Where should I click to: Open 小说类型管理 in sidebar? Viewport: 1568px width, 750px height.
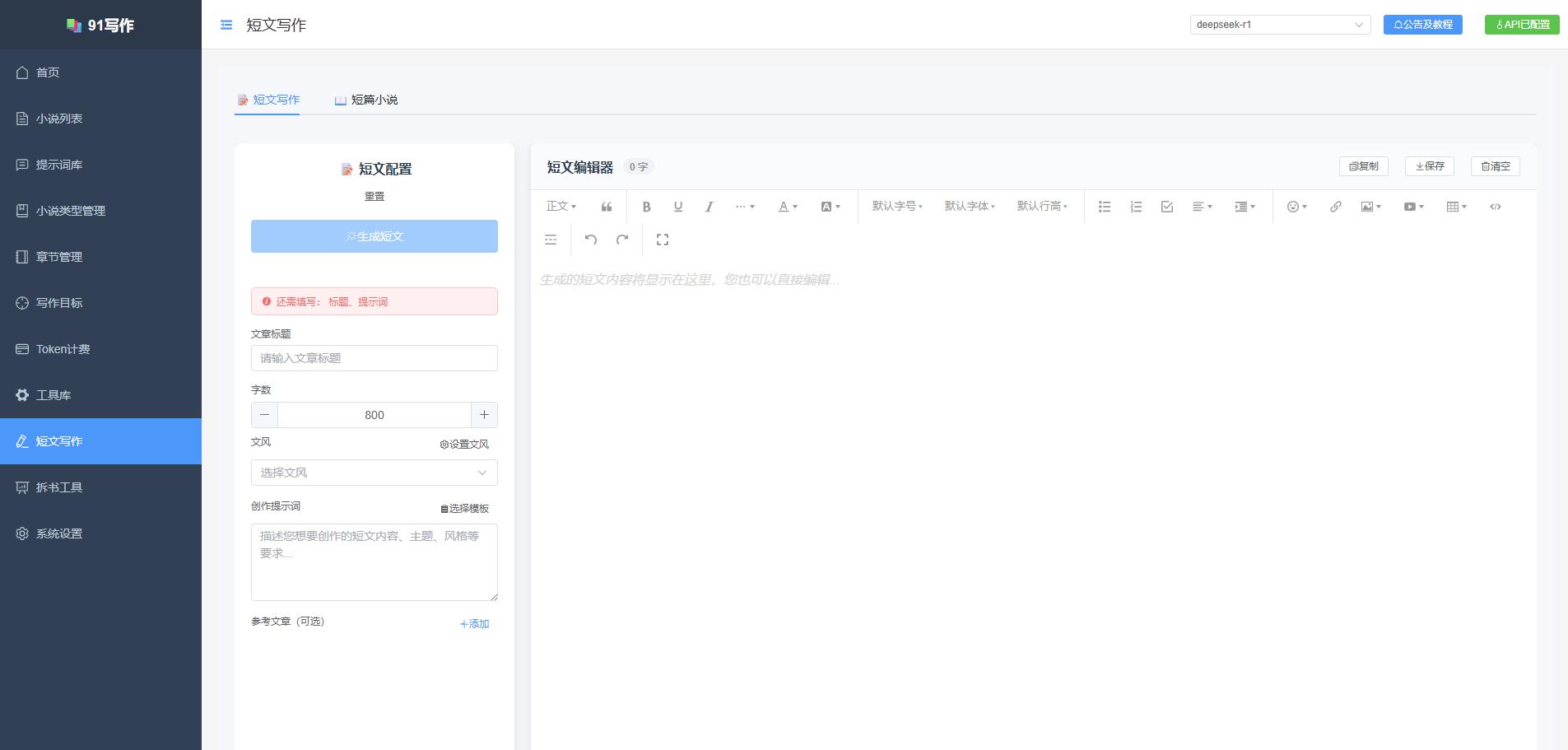[100, 211]
